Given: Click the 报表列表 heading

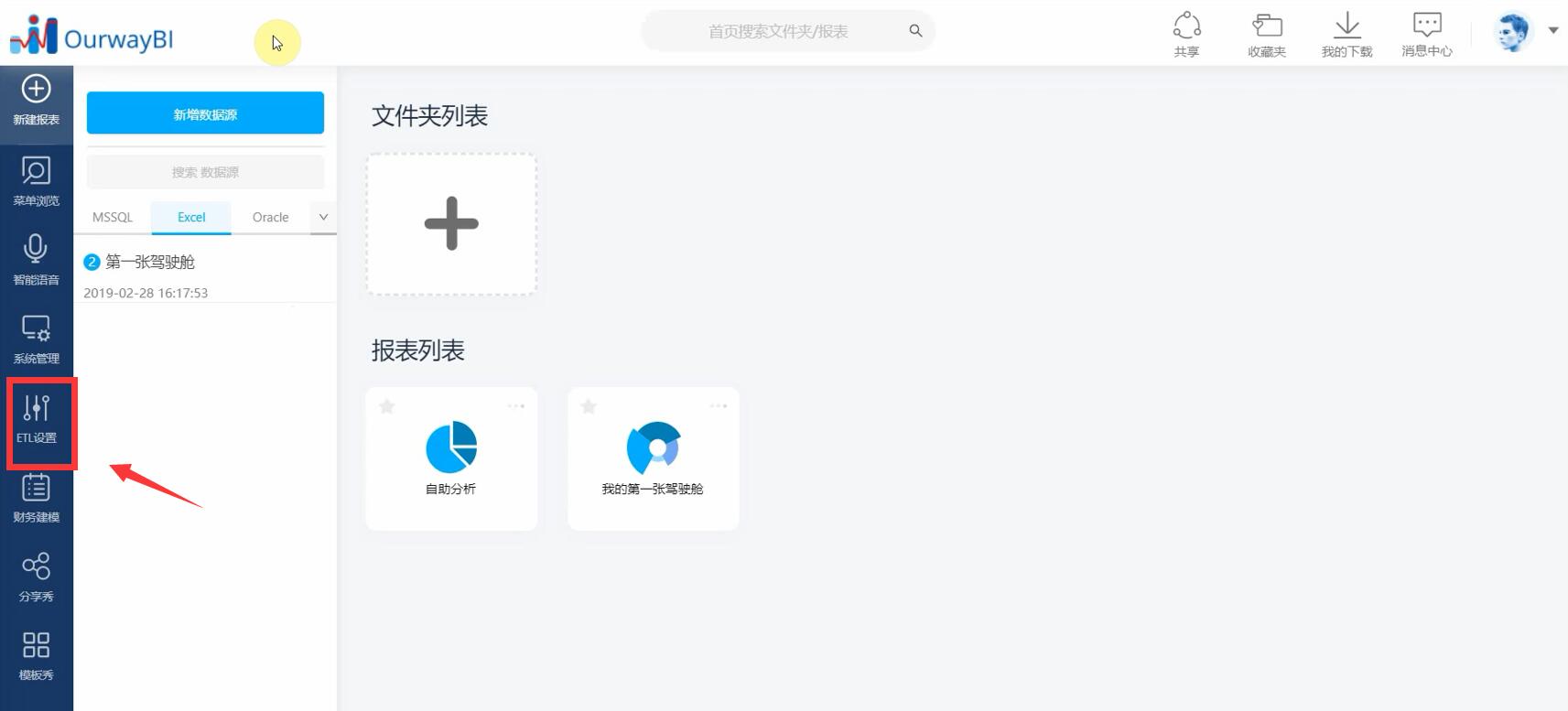Looking at the screenshot, I should tap(417, 350).
